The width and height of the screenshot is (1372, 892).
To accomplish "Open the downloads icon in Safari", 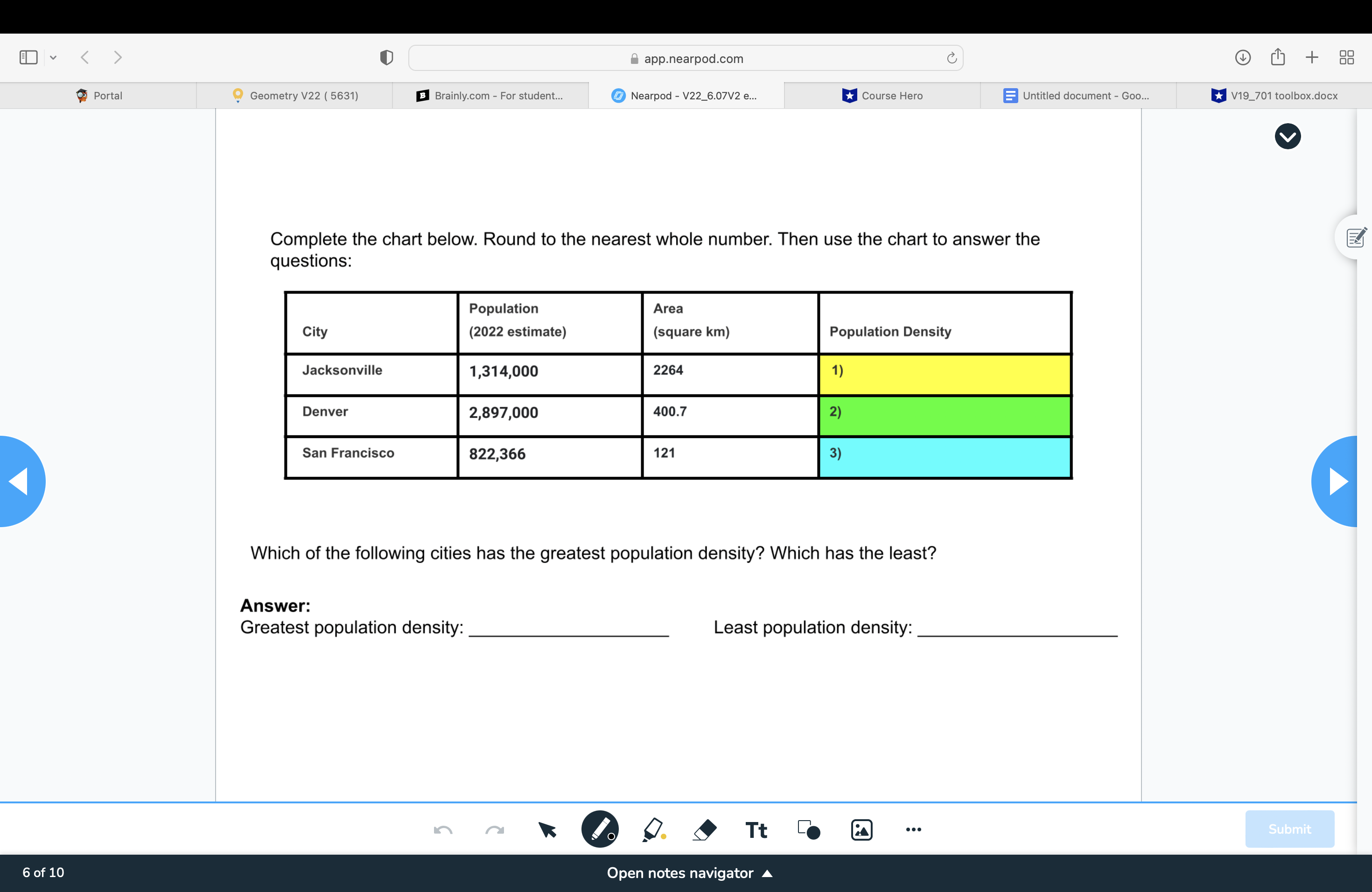I will click(1243, 57).
